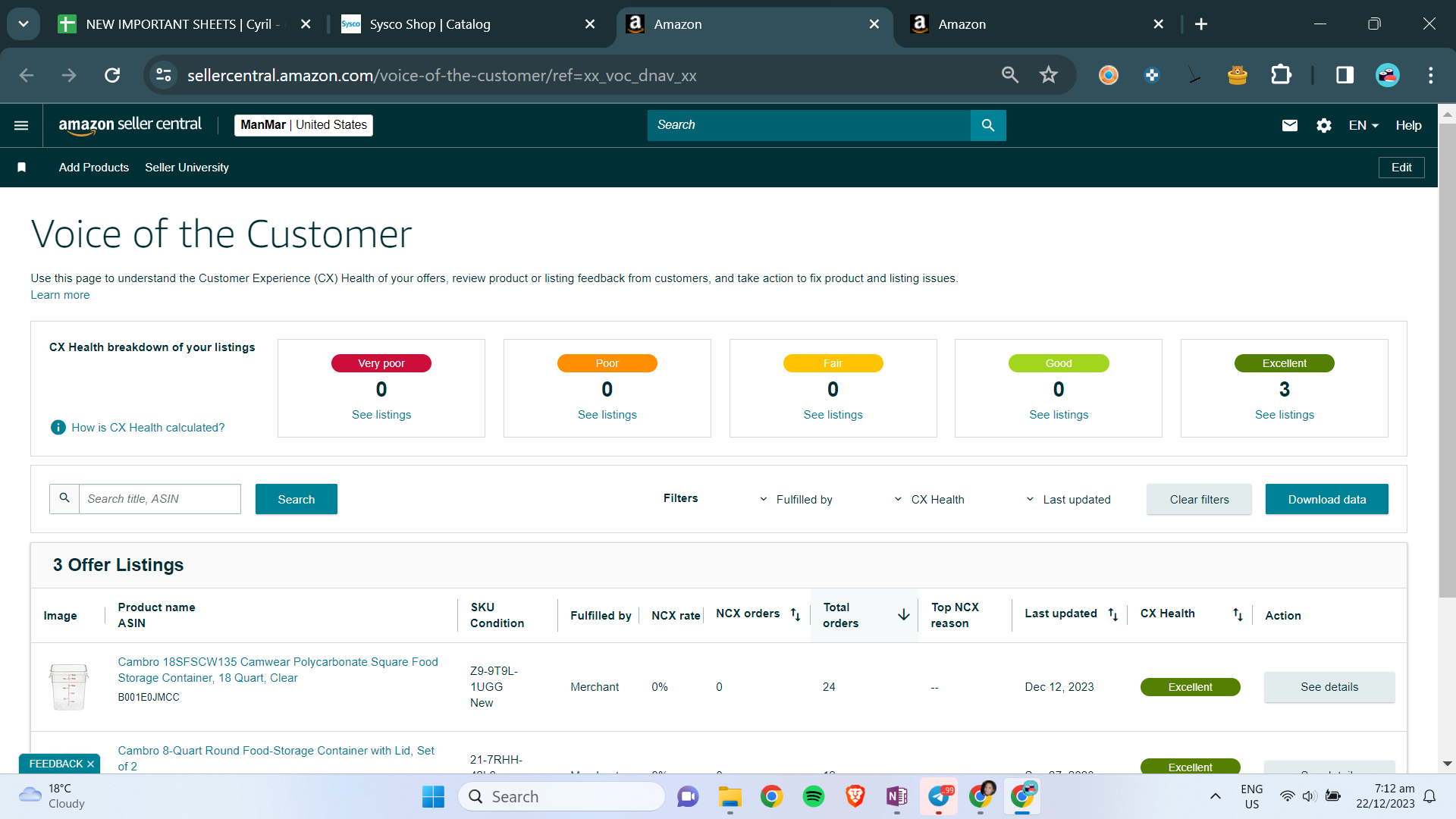See listings under Fair
The width and height of the screenshot is (1456, 819).
point(833,415)
